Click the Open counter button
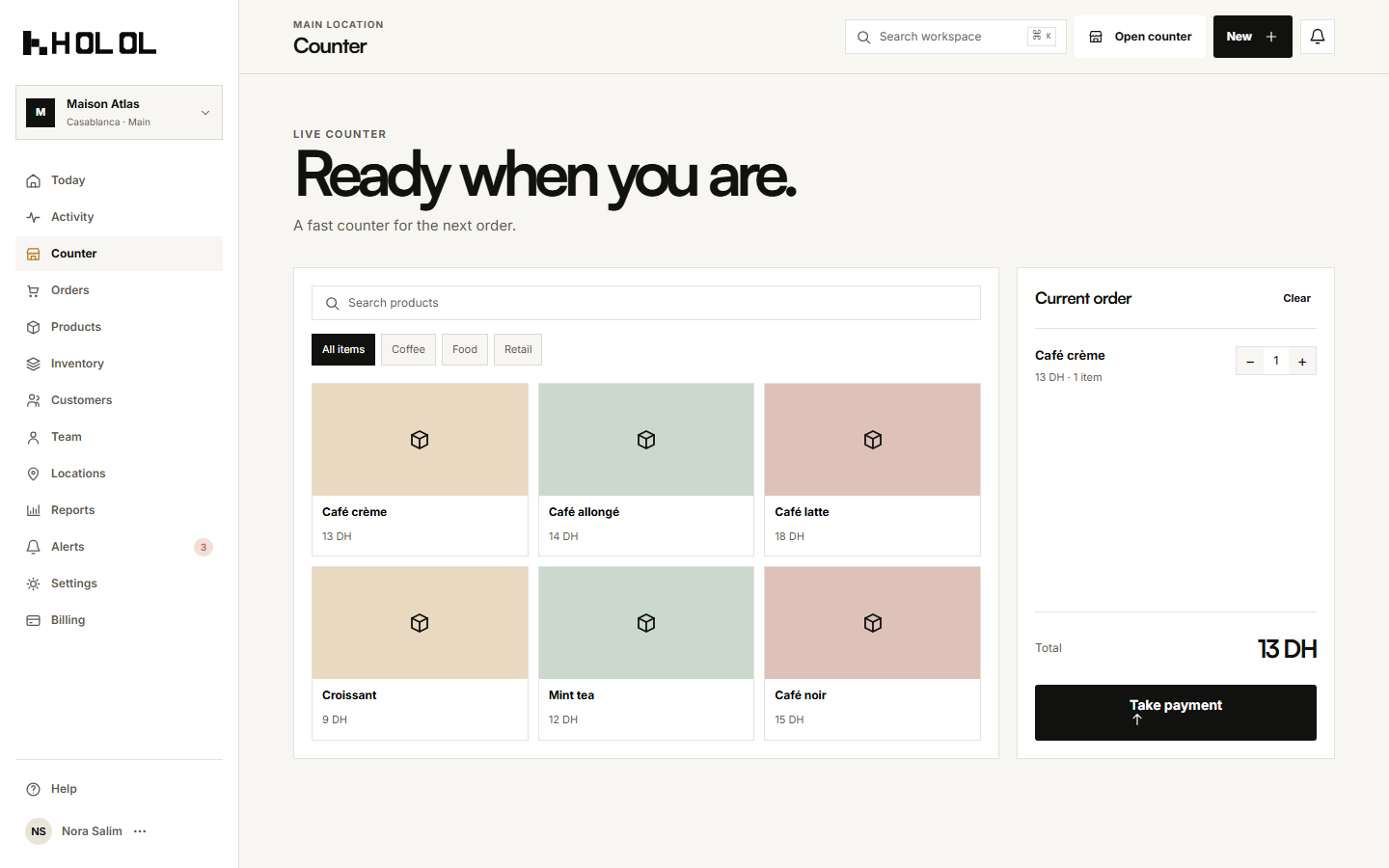Image resolution: width=1389 pixels, height=868 pixels. pyautogui.click(x=1140, y=37)
